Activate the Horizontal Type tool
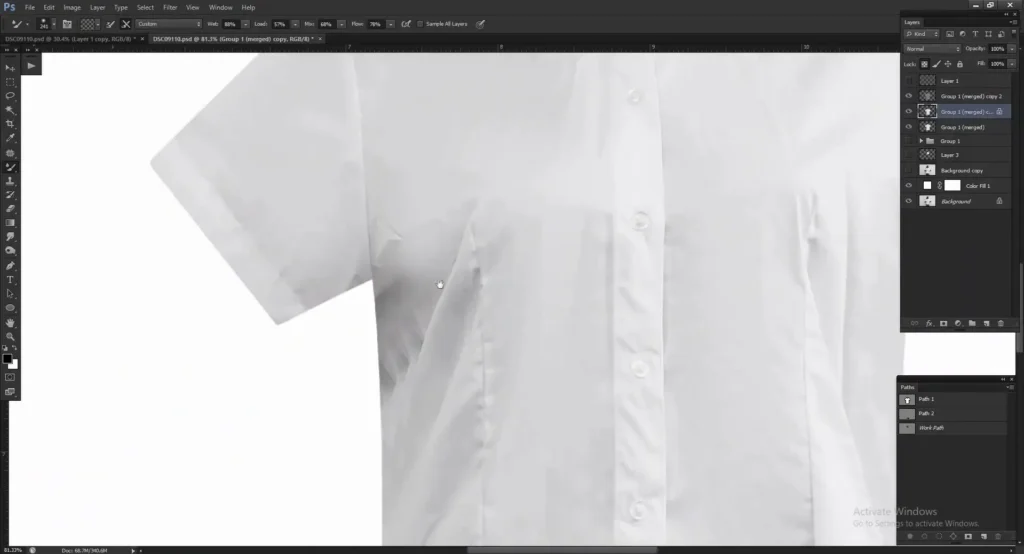1024x554 pixels. pos(10,279)
